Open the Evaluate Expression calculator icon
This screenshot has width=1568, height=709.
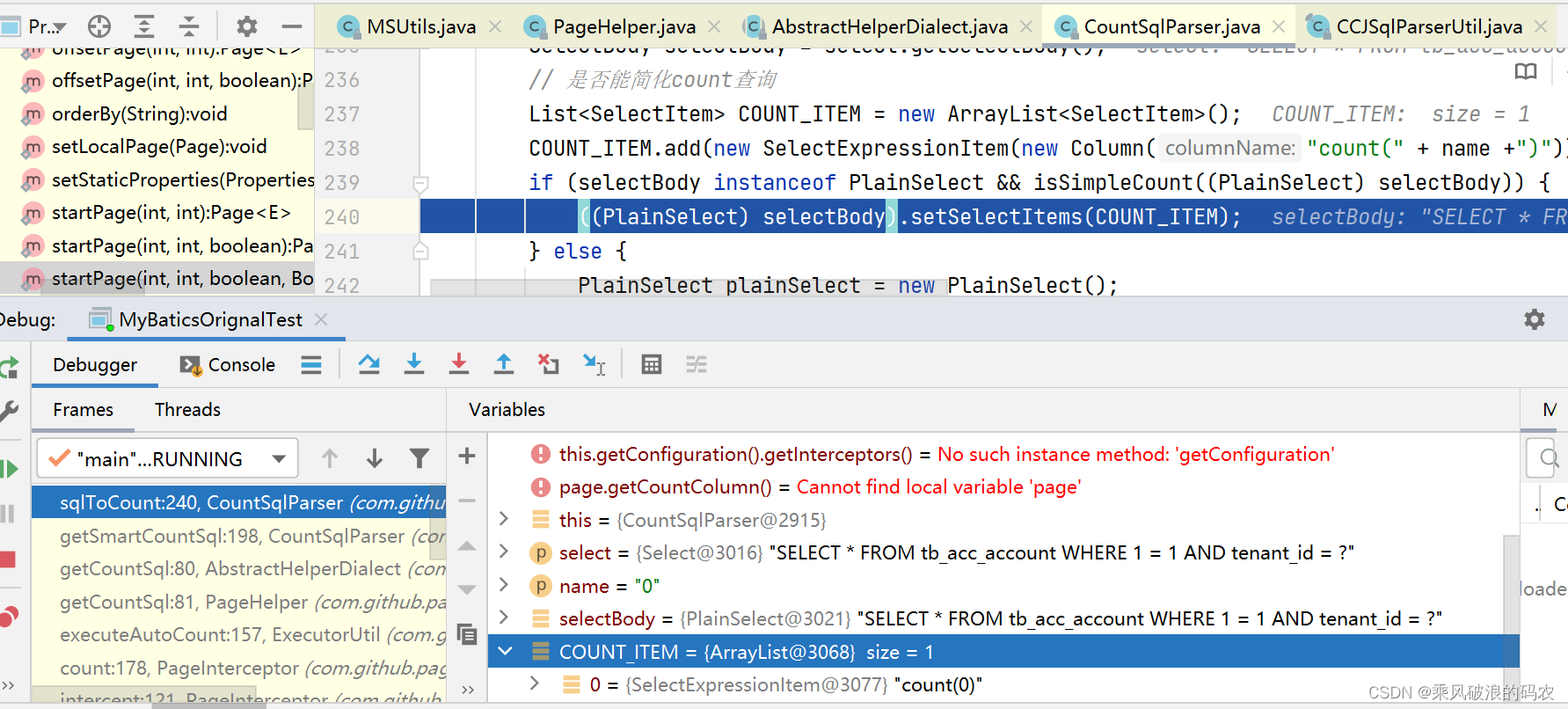tap(652, 364)
